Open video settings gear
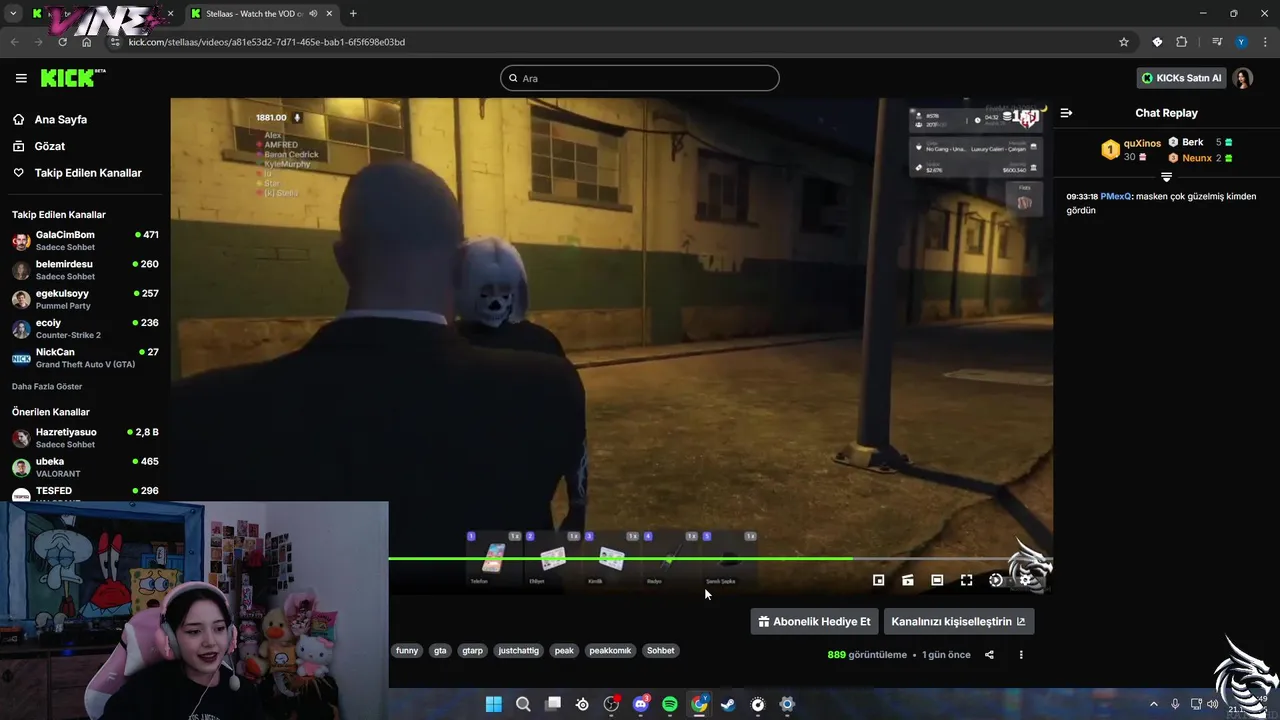Viewport: 1280px width, 720px height. [x=1025, y=580]
